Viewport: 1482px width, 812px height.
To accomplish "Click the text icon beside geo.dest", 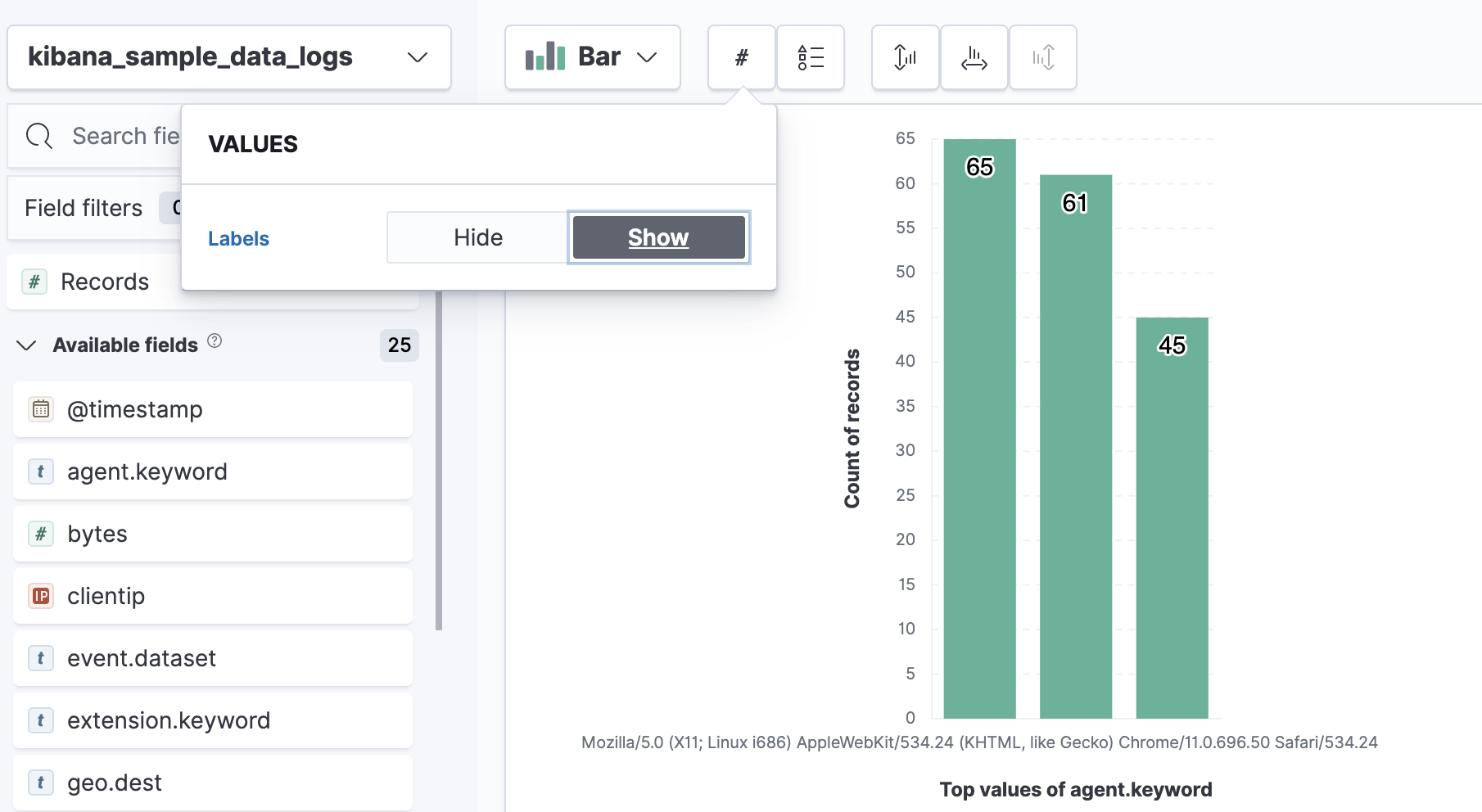I will coord(40,783).
